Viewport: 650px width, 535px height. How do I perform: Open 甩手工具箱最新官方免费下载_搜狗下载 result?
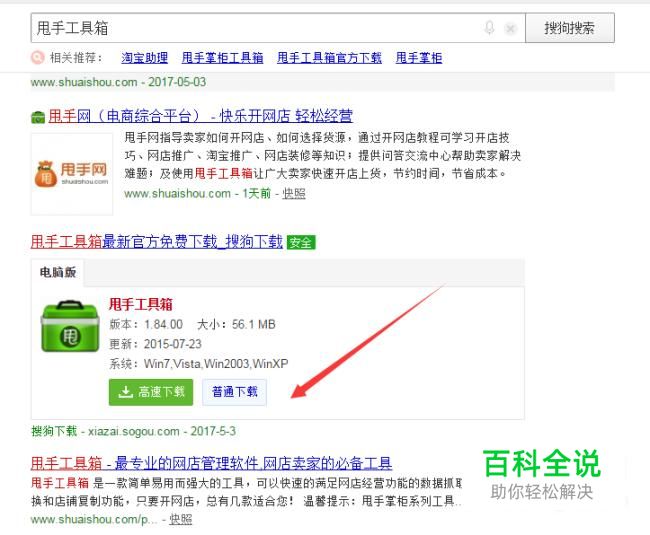157,242
